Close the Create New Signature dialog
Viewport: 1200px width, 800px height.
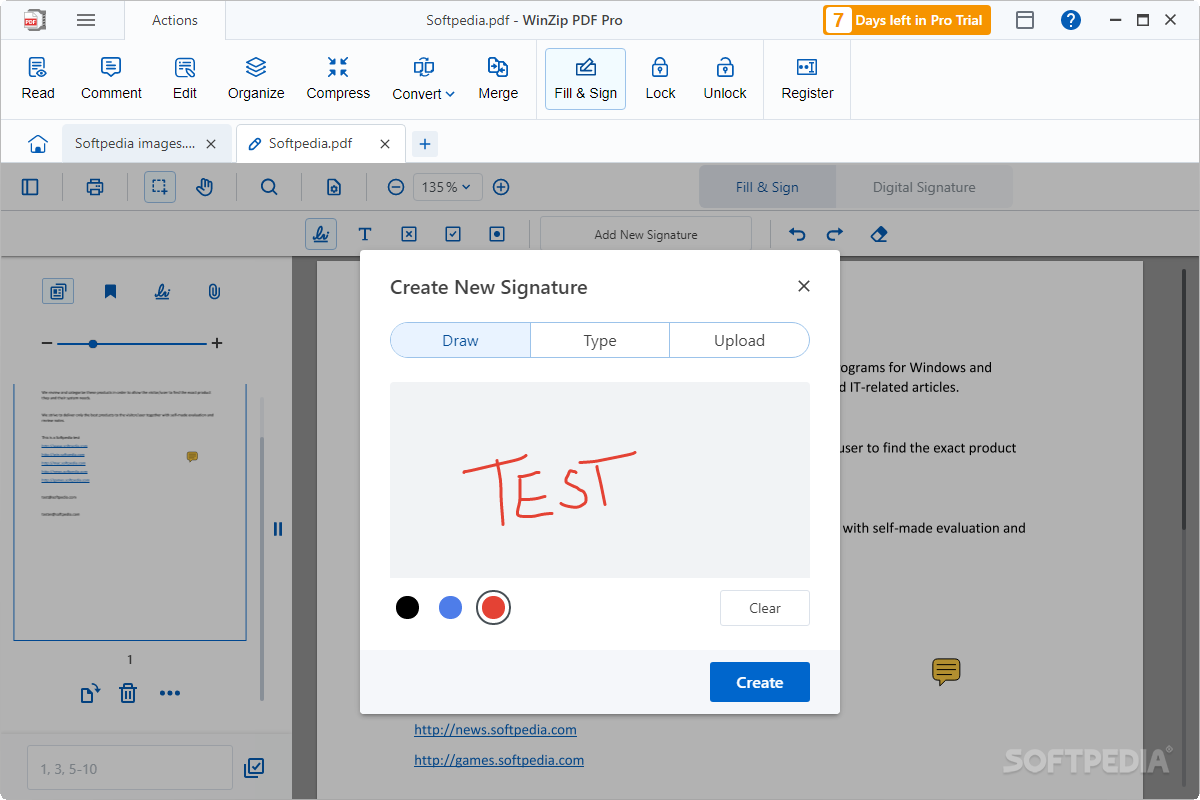[x=804, y=286]
